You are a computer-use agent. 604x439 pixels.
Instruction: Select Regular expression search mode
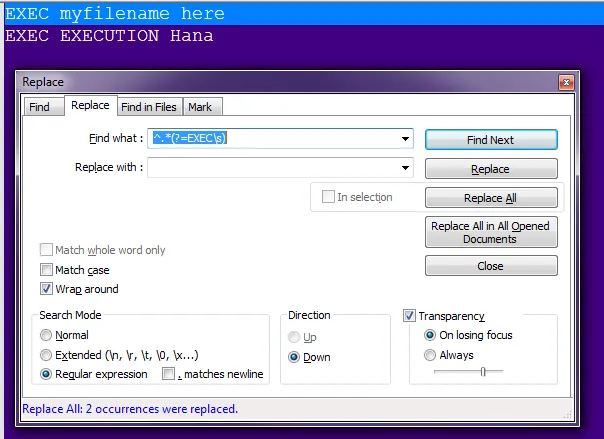46,374
